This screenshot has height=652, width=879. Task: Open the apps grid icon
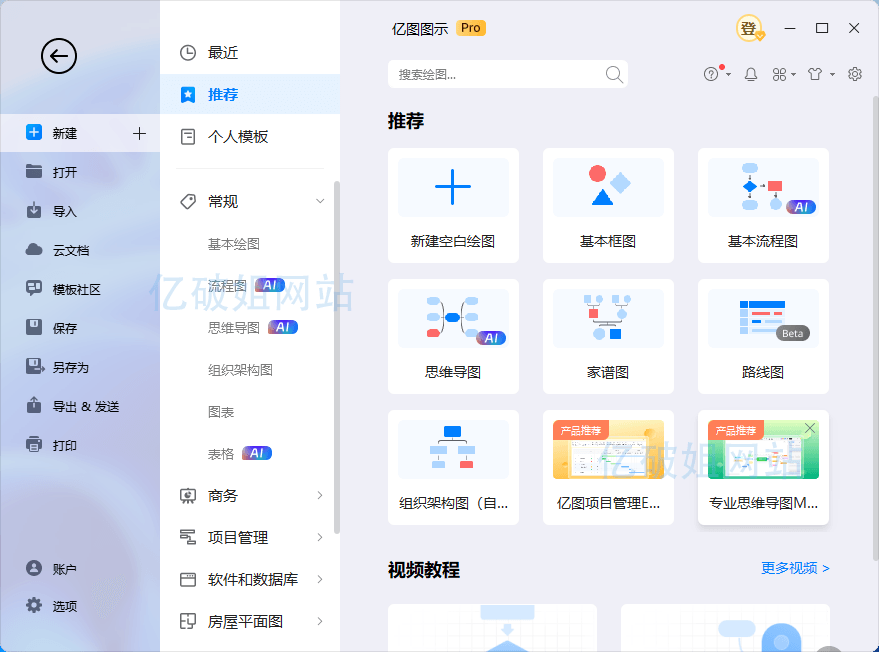coord(779,74)
